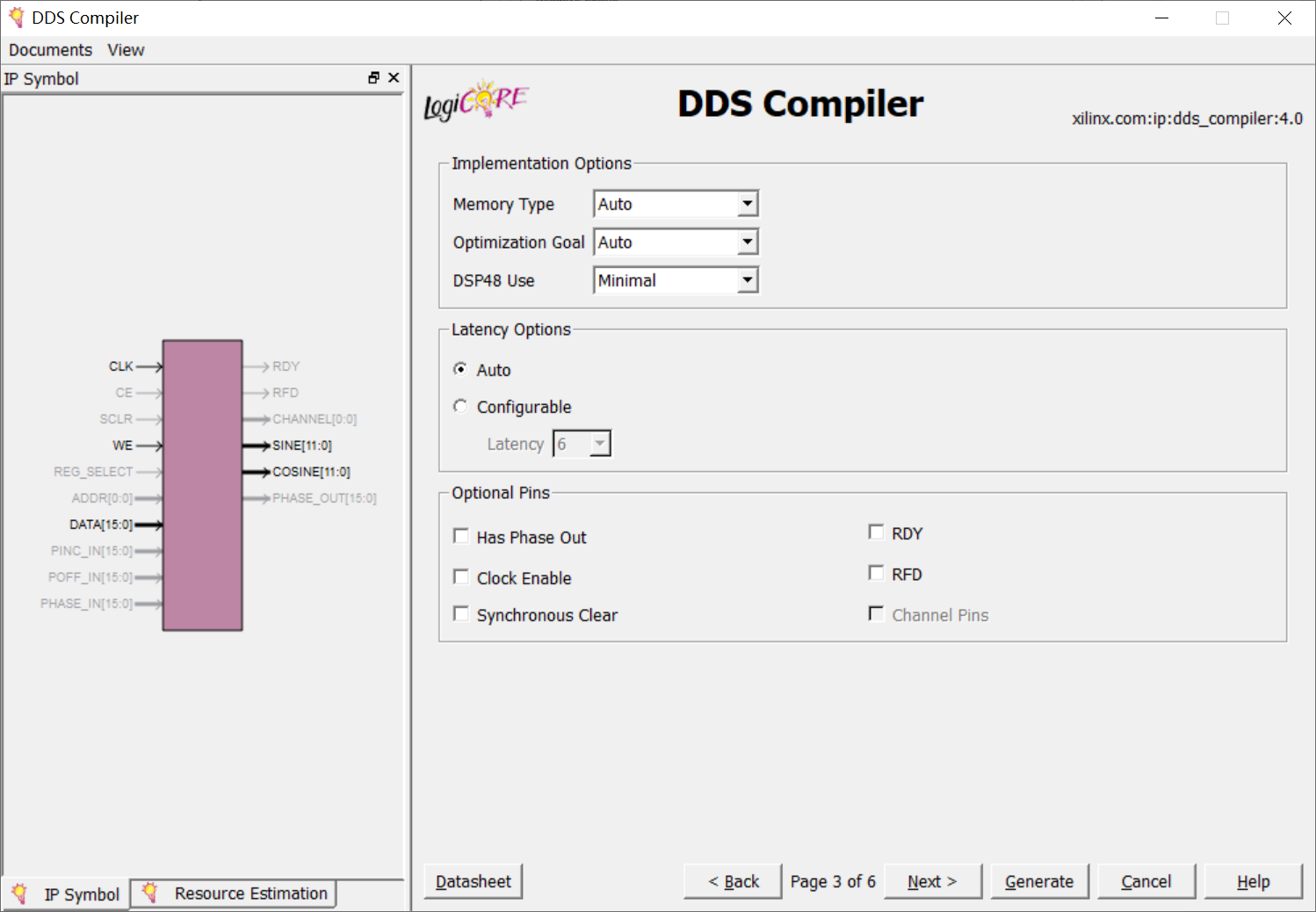Click the REG_SELECT pin label
This screenshot has width=1316, height=912.
[93, 472]
